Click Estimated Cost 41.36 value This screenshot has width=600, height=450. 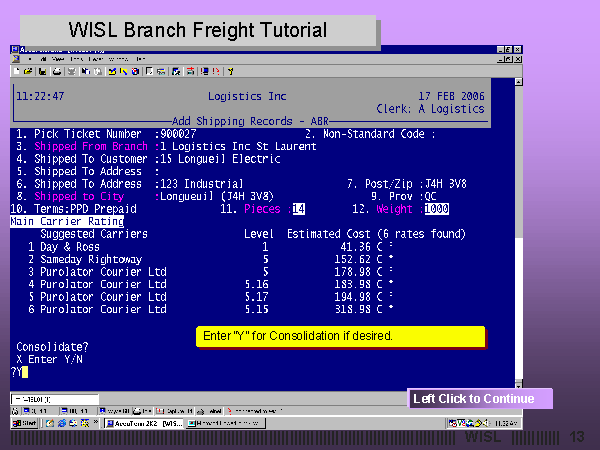(x=355, y=246)
